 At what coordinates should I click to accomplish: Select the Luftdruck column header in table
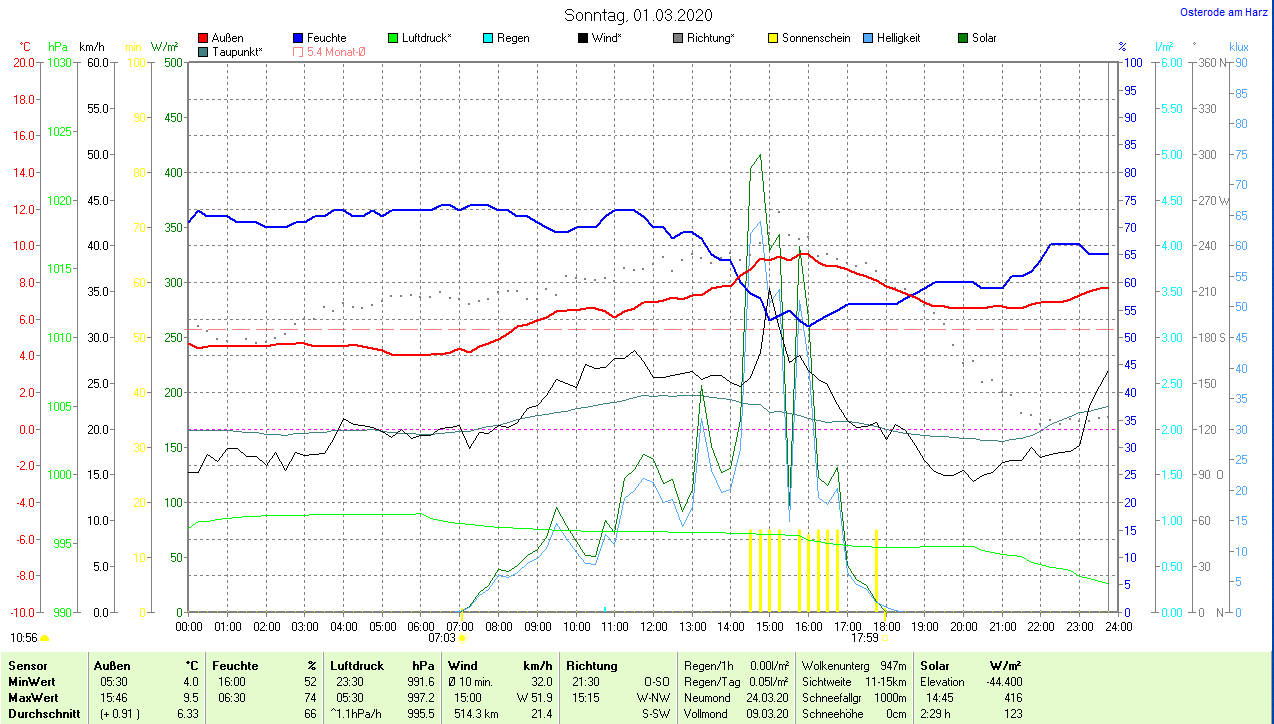point(358,665)
